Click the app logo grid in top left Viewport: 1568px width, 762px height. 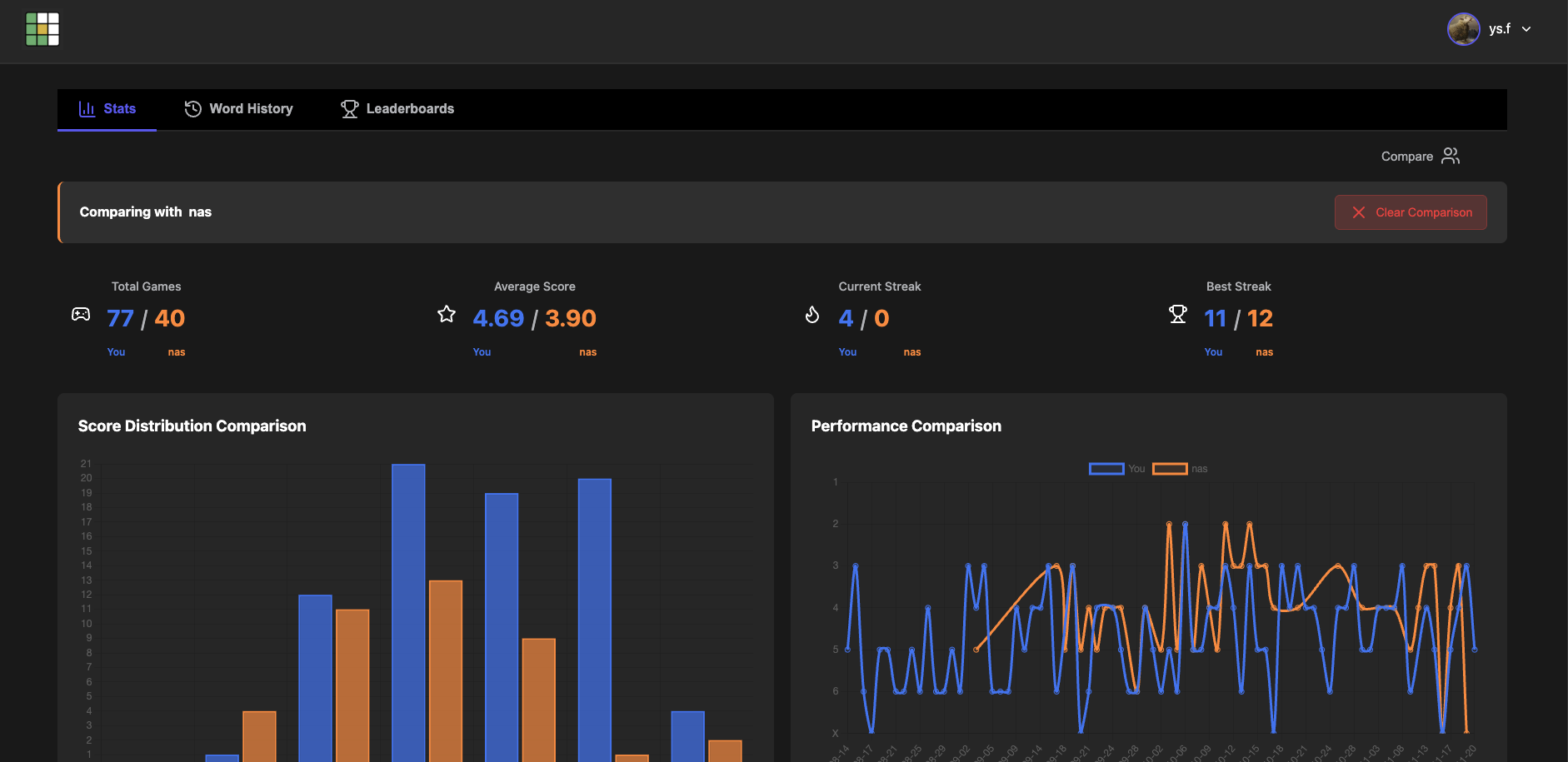pyautogui.click(x=42, y=28)
